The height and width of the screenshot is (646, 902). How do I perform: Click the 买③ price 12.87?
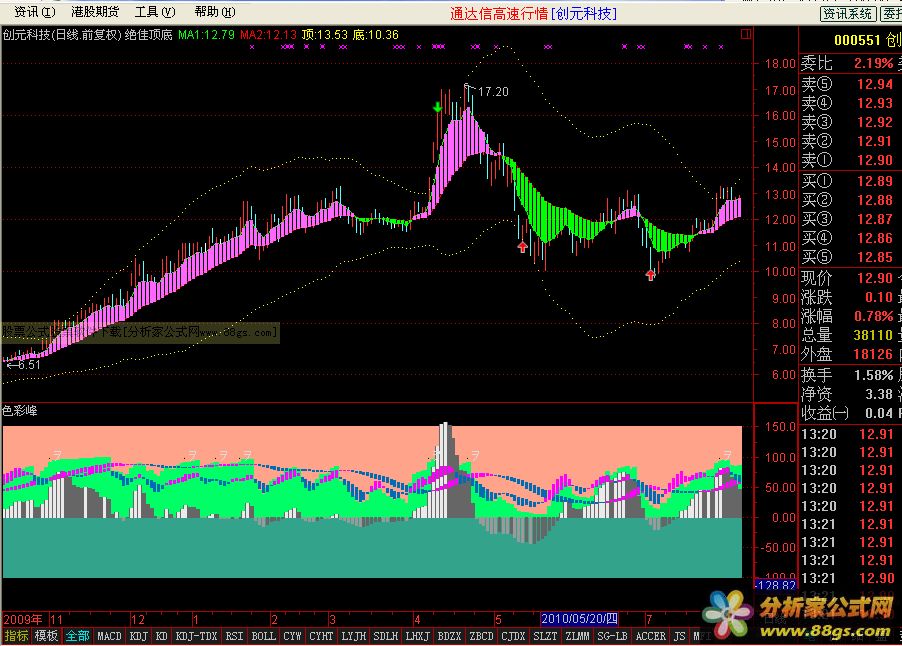click(x=875, y=219)
